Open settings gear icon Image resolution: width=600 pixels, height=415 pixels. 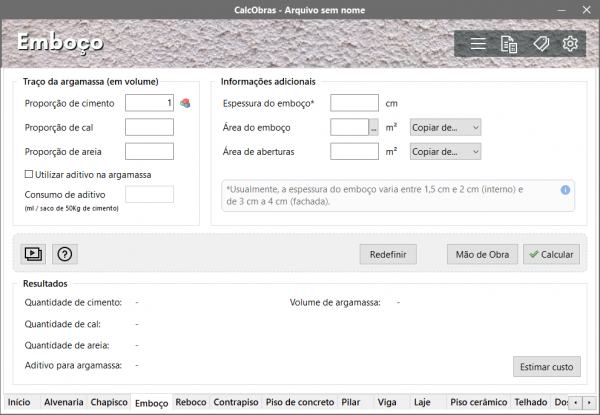tap(570, 44)
